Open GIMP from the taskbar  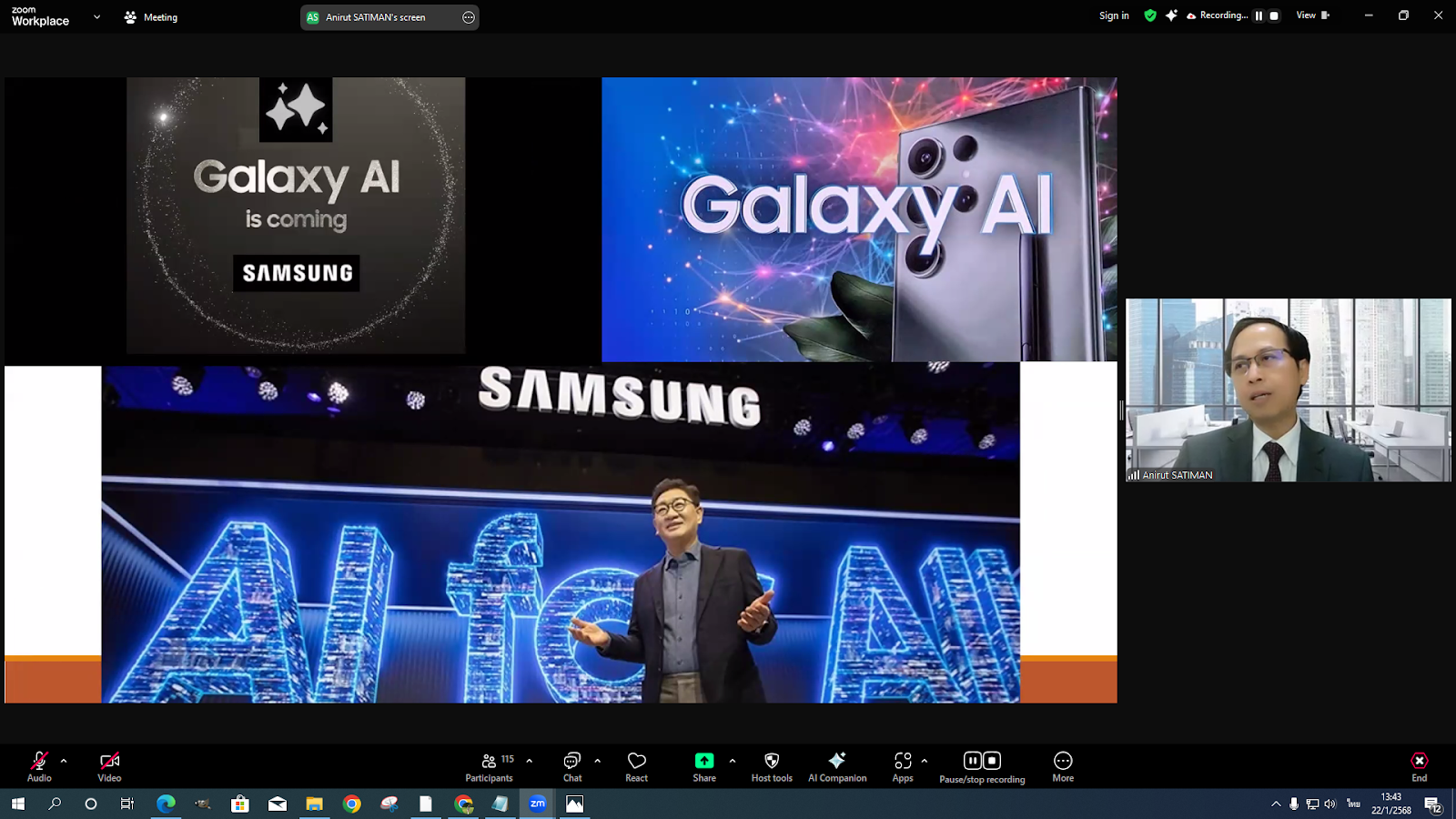203,804
